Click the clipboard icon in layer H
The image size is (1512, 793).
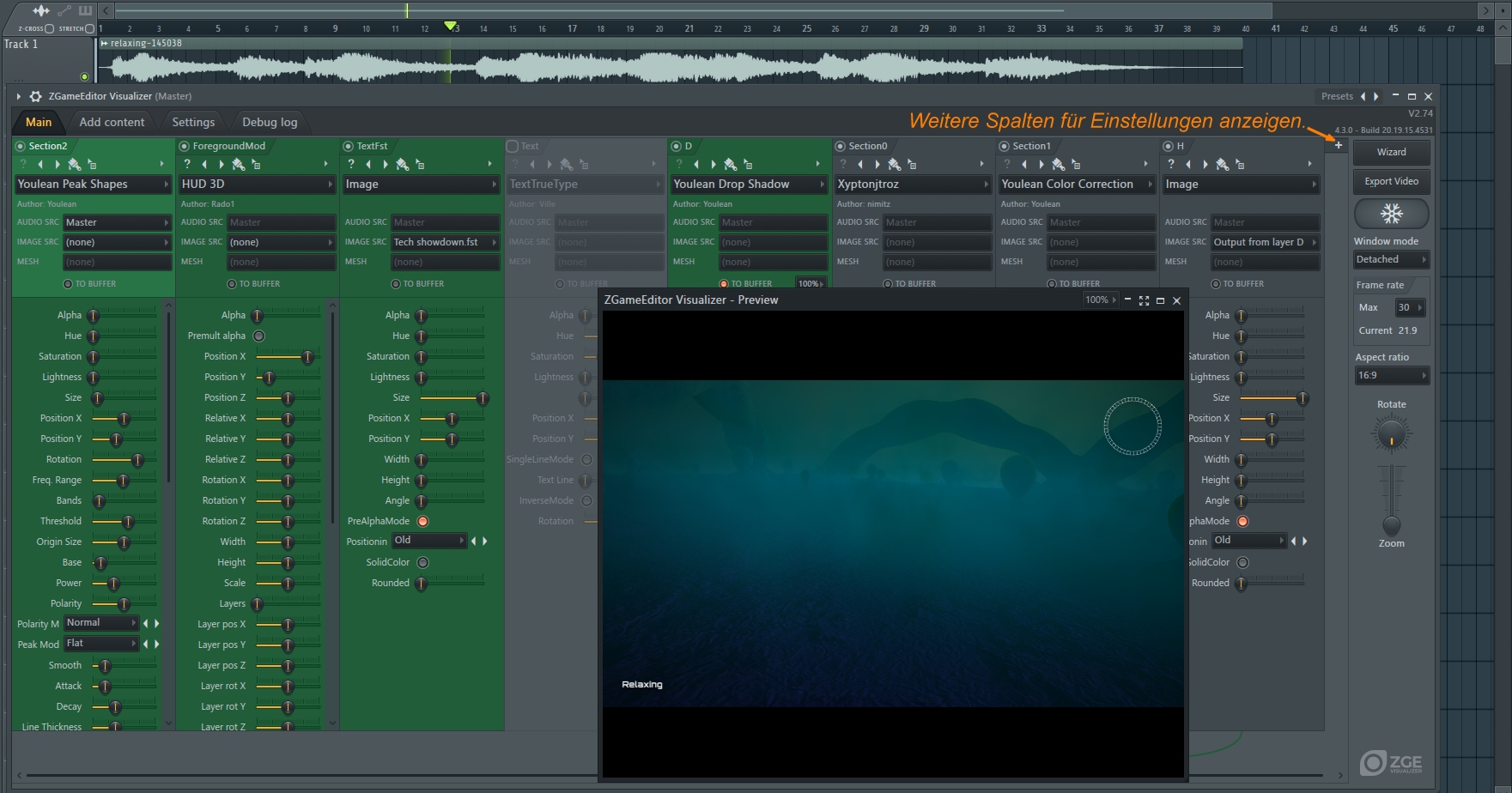[1240, 164]
